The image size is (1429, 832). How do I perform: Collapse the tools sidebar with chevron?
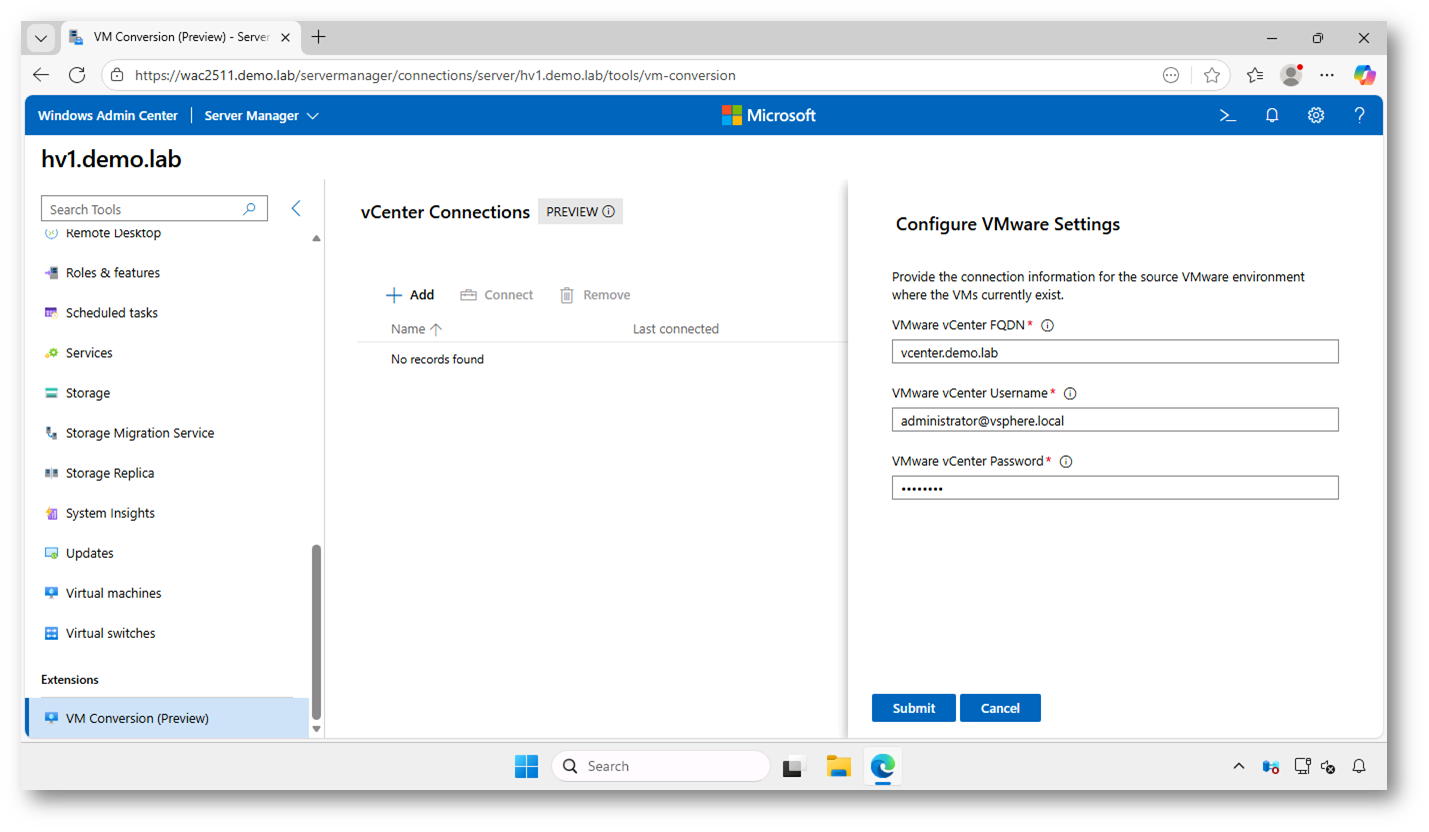coord(296,208)
